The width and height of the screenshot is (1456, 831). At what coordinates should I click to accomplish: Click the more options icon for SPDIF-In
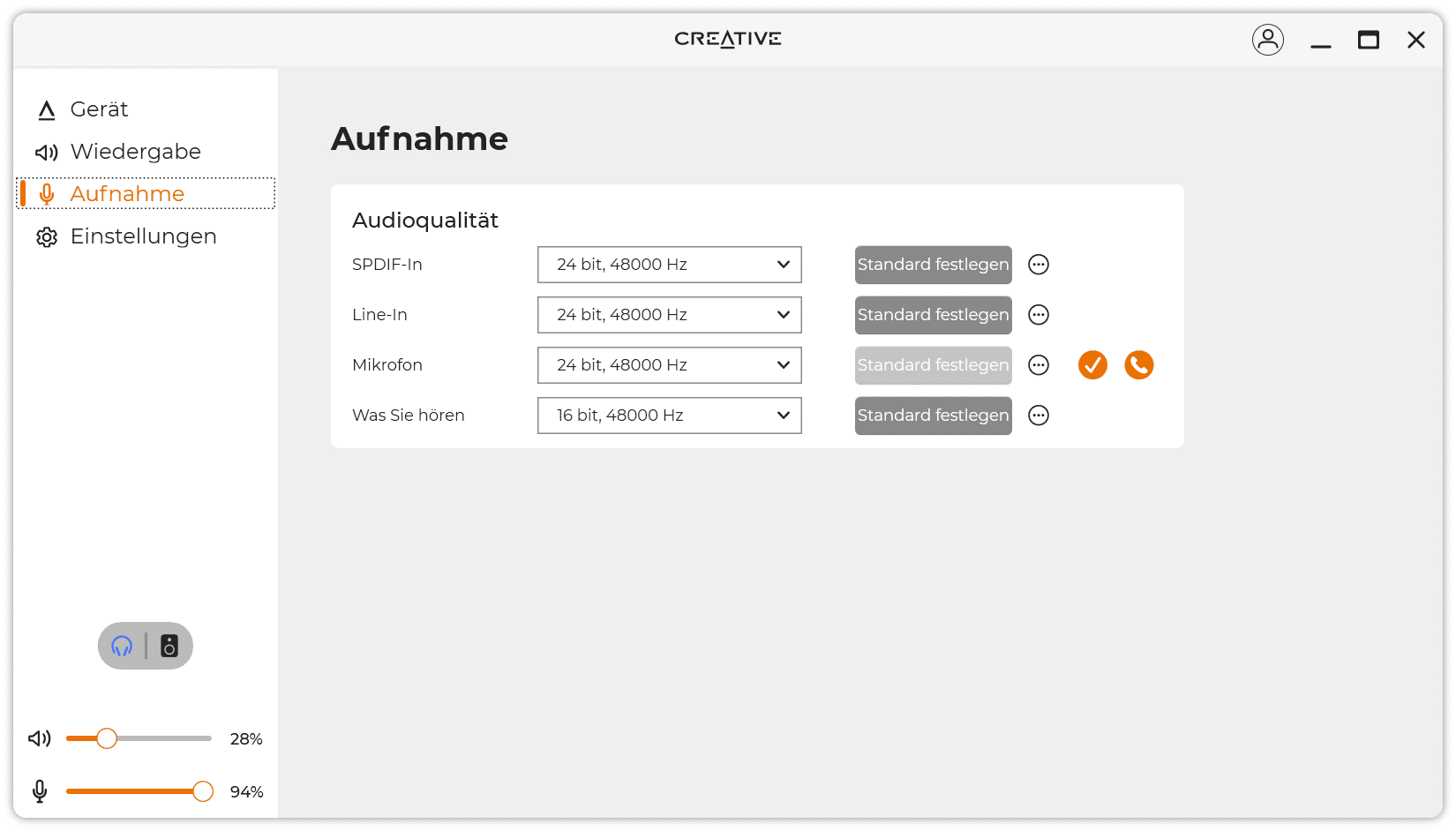click(1039, 265)
